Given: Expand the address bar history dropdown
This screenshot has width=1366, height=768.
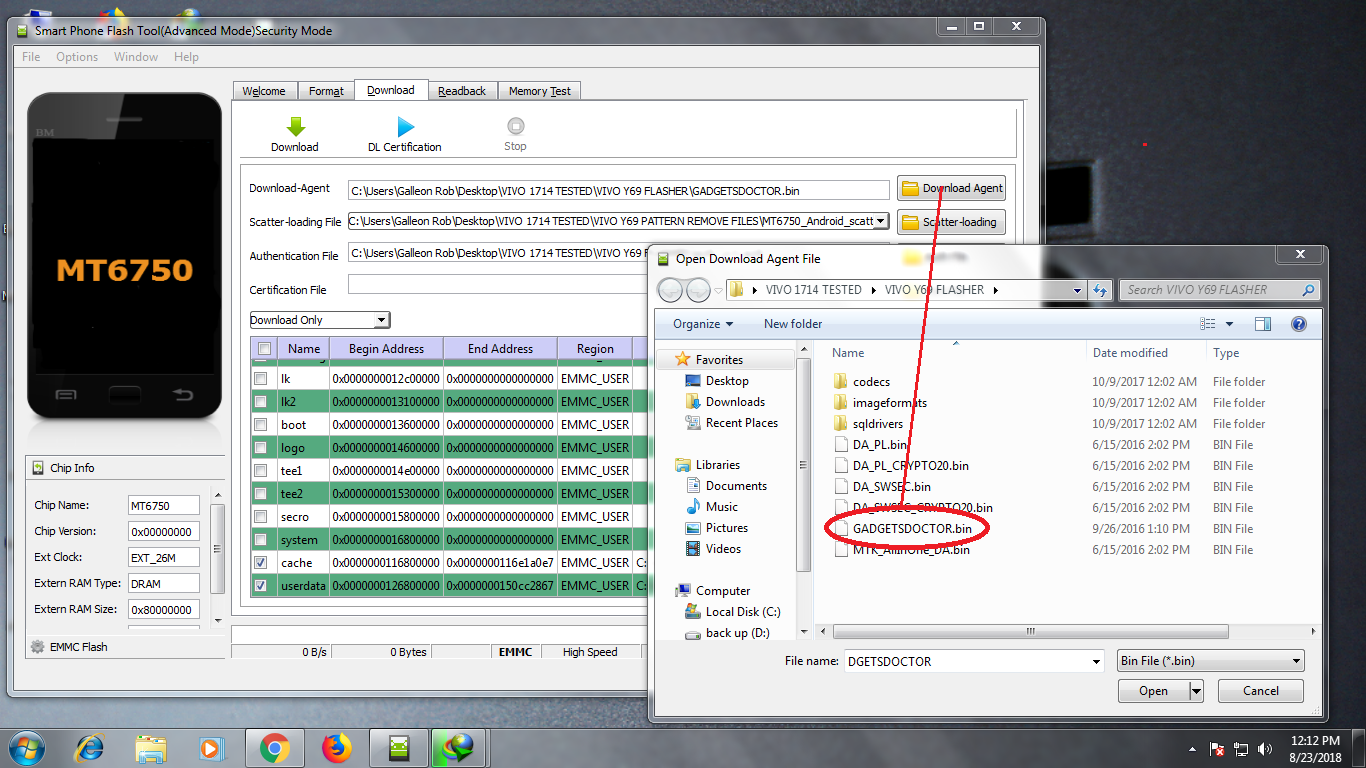Looking at the screenshot, I should [1077, 290].
